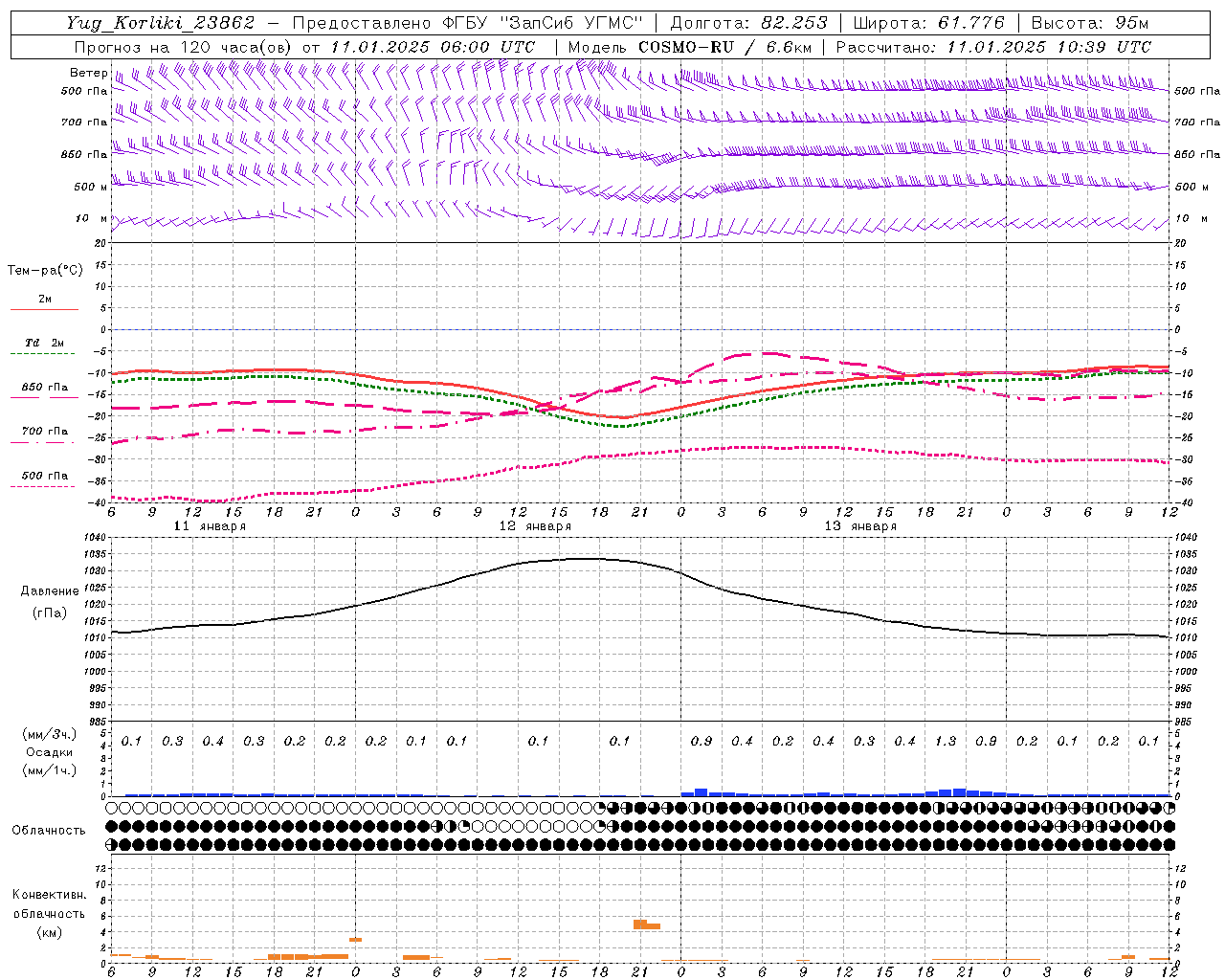Click the 12 января date label
Screen dimensions: 1225x980
point(535,526)
